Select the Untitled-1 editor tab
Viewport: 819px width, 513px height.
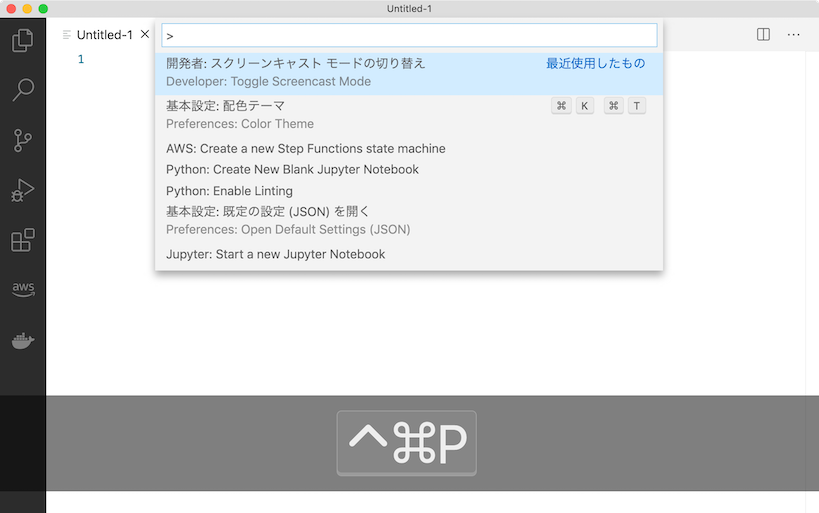(x=104, y=34)
